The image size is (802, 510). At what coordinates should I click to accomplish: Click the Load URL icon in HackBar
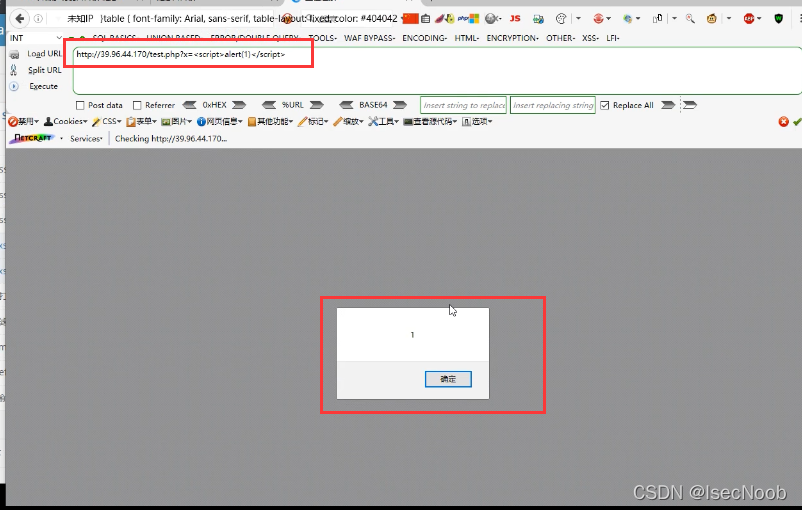pos(14,54)
